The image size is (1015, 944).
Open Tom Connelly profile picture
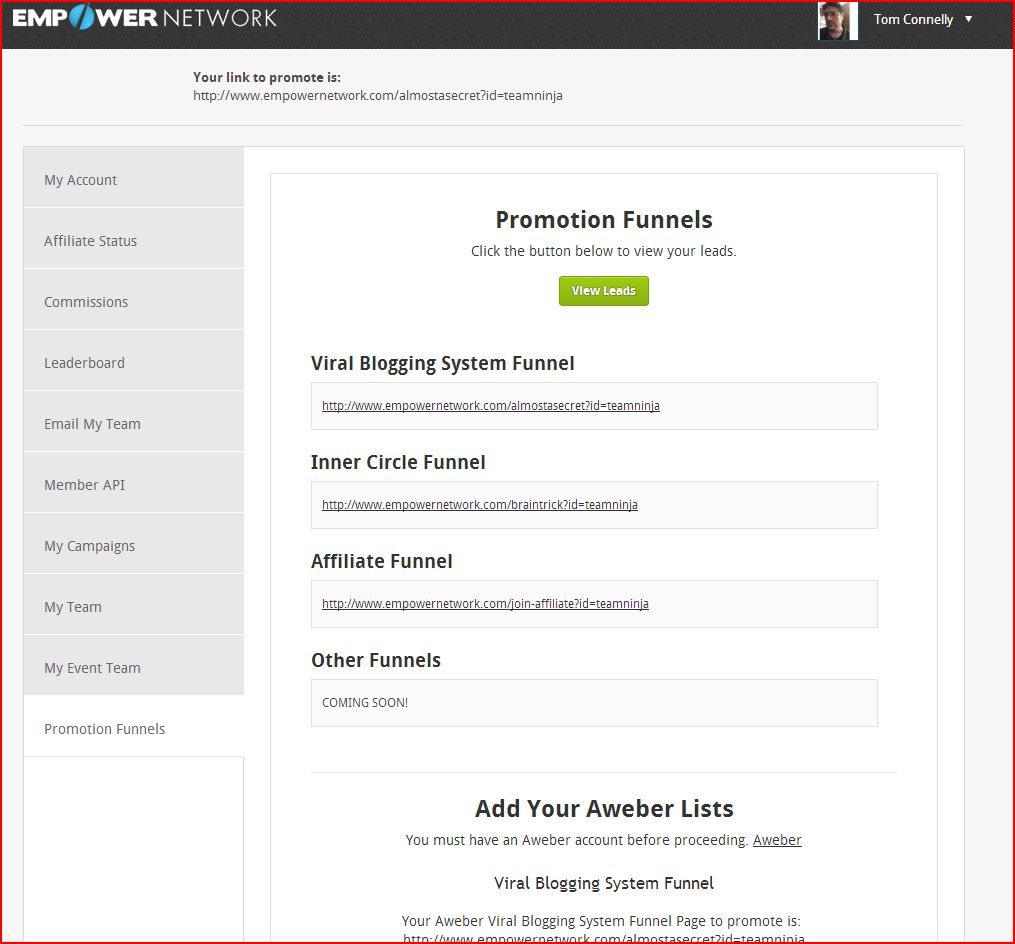838,21
